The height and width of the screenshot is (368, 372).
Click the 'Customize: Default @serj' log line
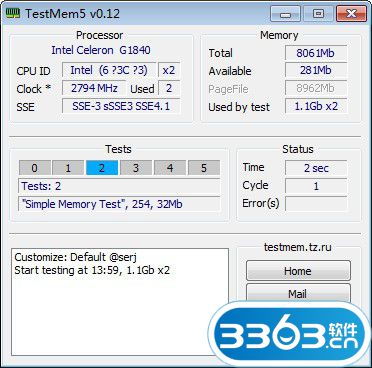(x=76, y=257)
